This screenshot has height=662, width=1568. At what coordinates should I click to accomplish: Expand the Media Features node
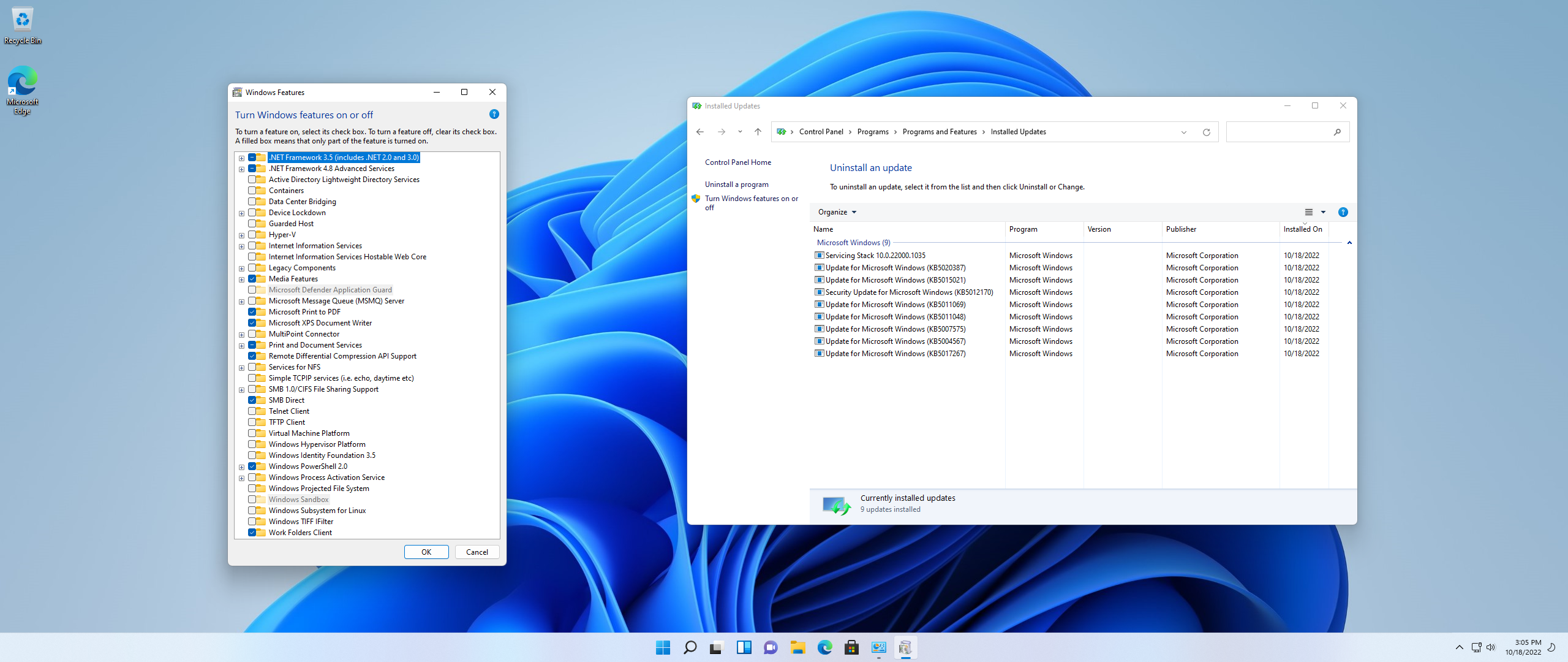tap(241, 280)
